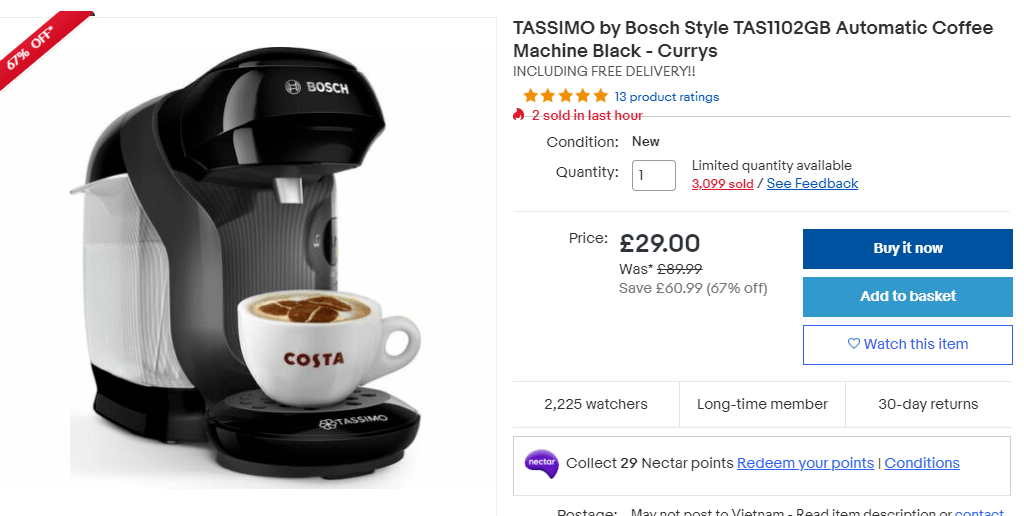
Task: Click the heart icon to watch item
Action: pos(853,344)
